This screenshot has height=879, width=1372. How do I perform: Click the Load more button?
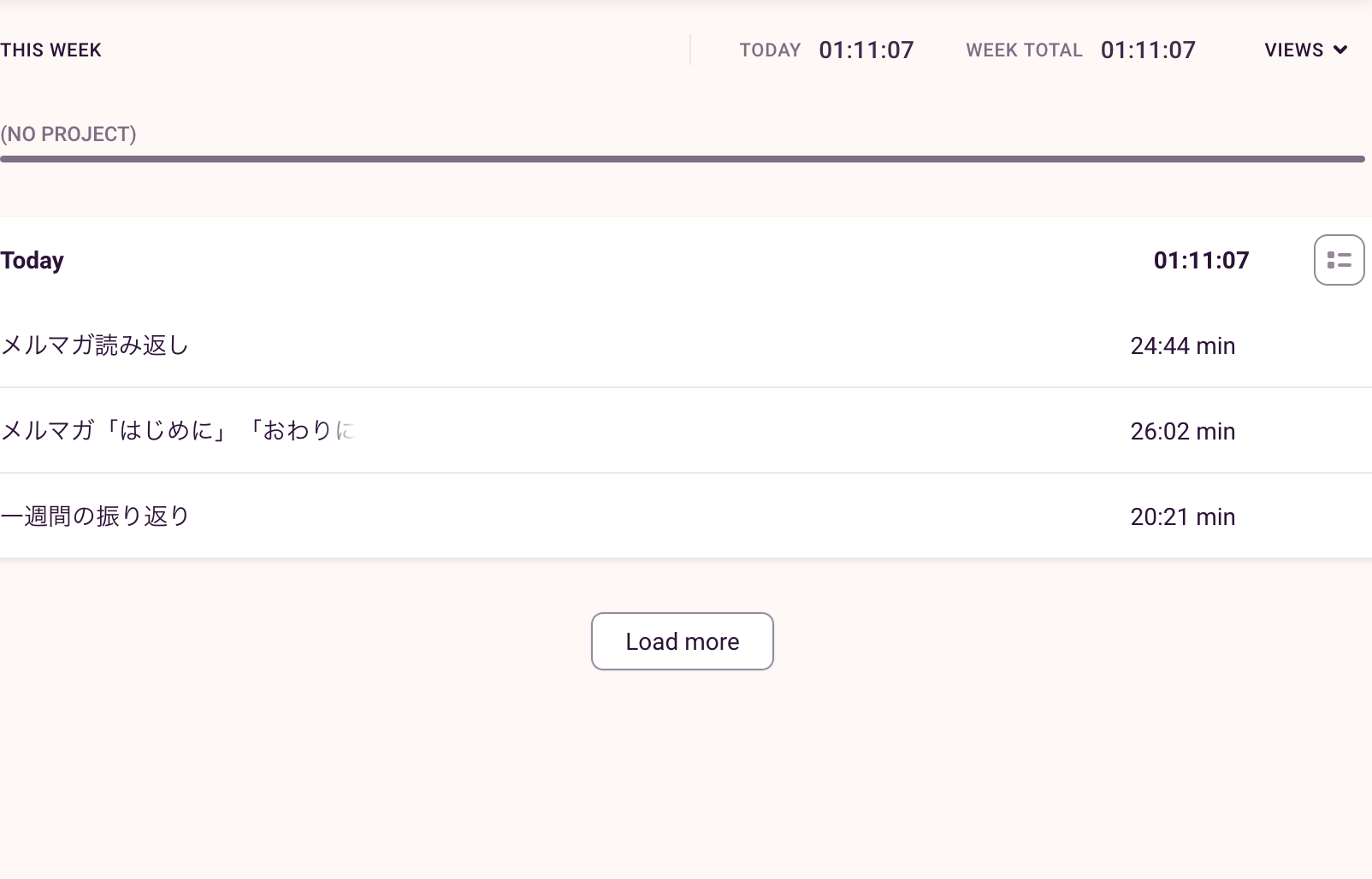[x=682, y=641]
